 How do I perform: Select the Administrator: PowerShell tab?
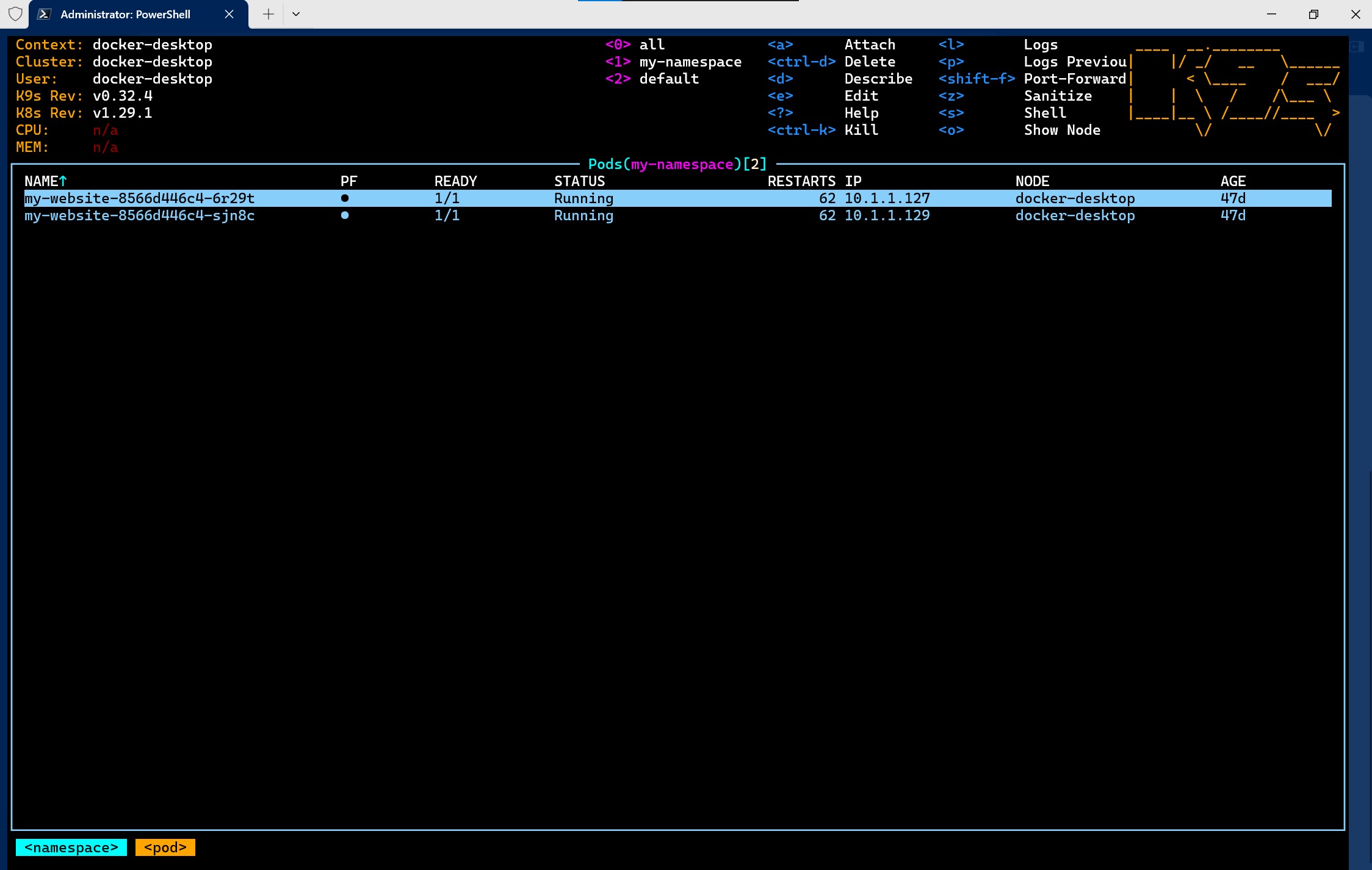click(125, 14)
